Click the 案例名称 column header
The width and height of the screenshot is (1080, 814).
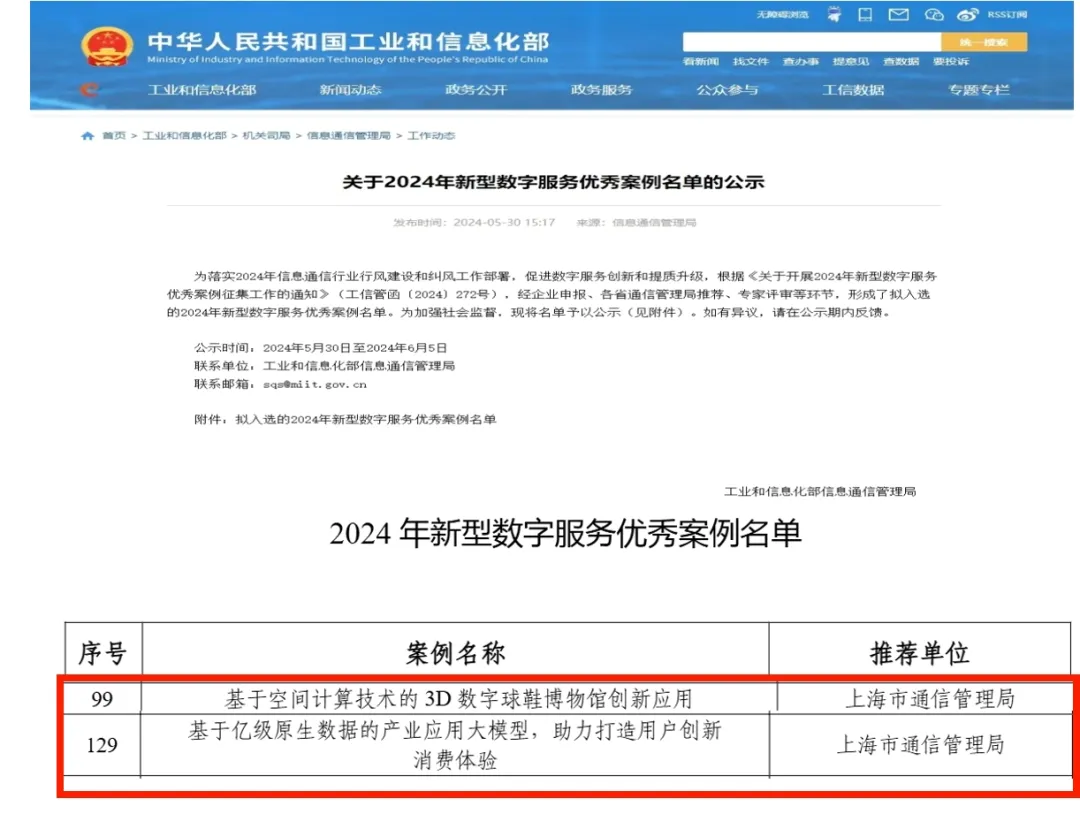[x=455, y=652]
